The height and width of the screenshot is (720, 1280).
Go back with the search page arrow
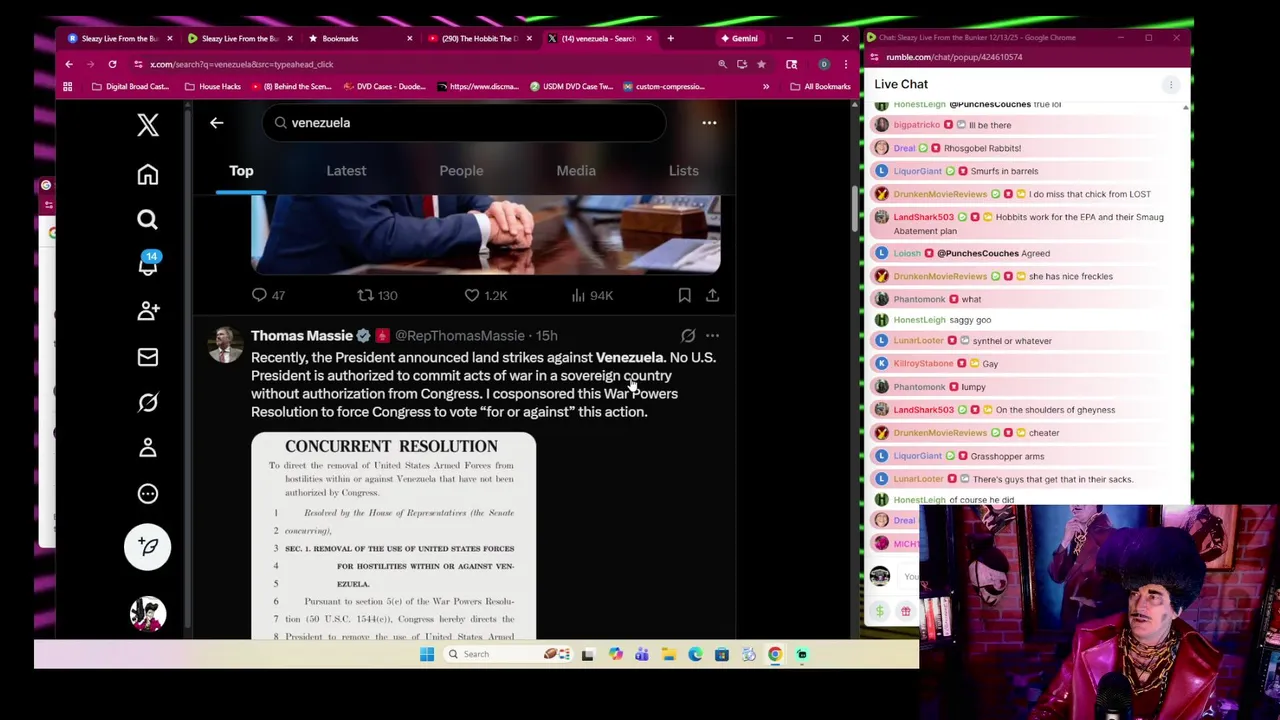(x=217, y=122)
